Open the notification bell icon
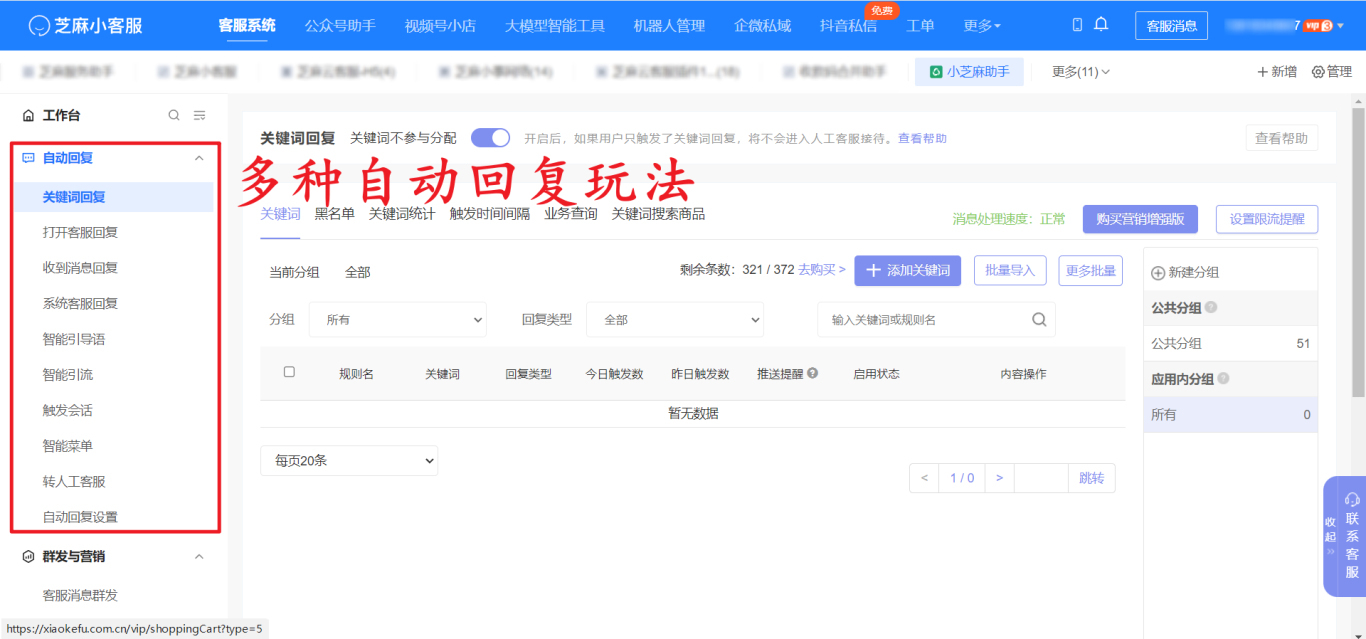This screenshot has width=1366, height=639. 1101,24
